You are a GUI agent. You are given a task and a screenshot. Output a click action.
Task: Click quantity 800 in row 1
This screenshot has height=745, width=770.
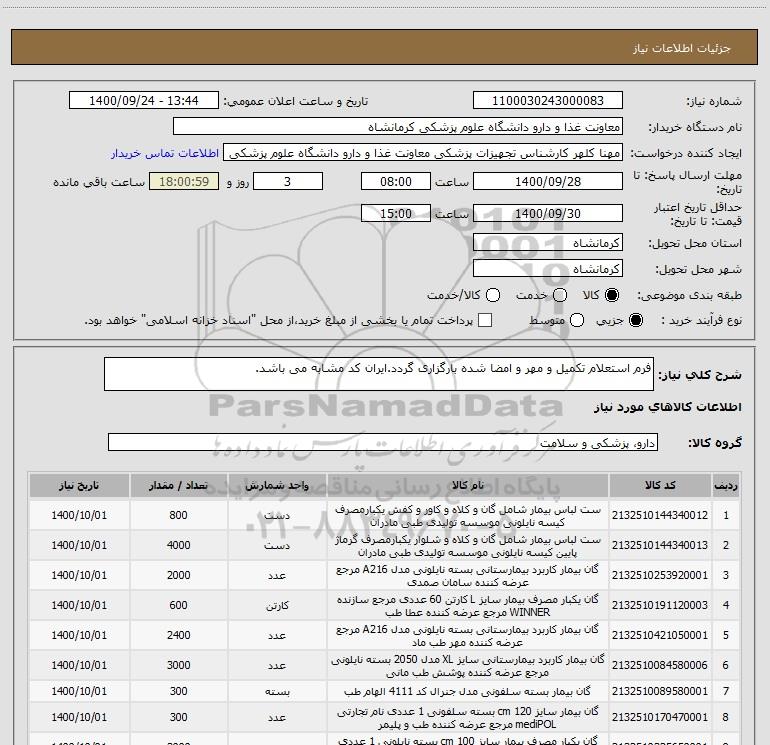click(x=178, y=515)
